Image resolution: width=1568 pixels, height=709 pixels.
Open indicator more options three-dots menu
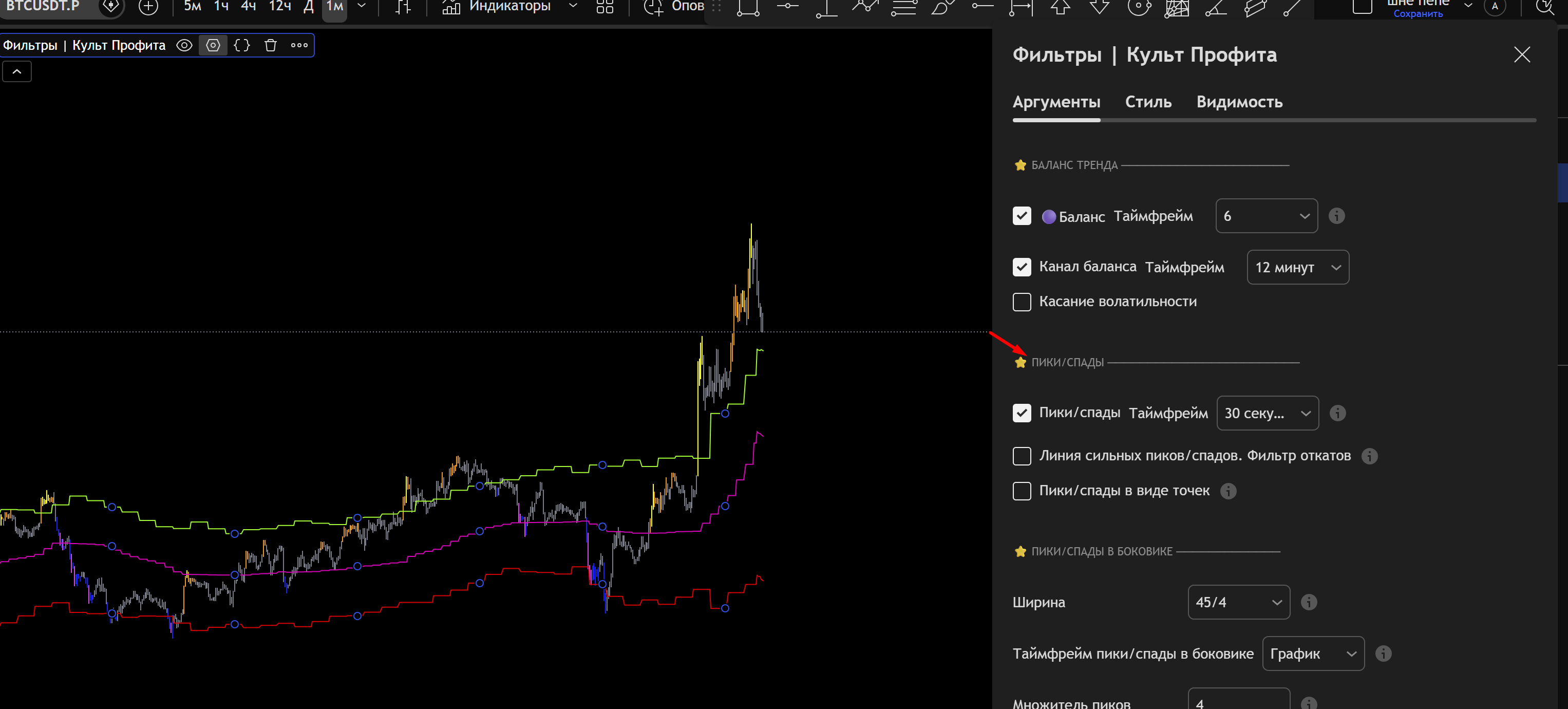[299, 45]
